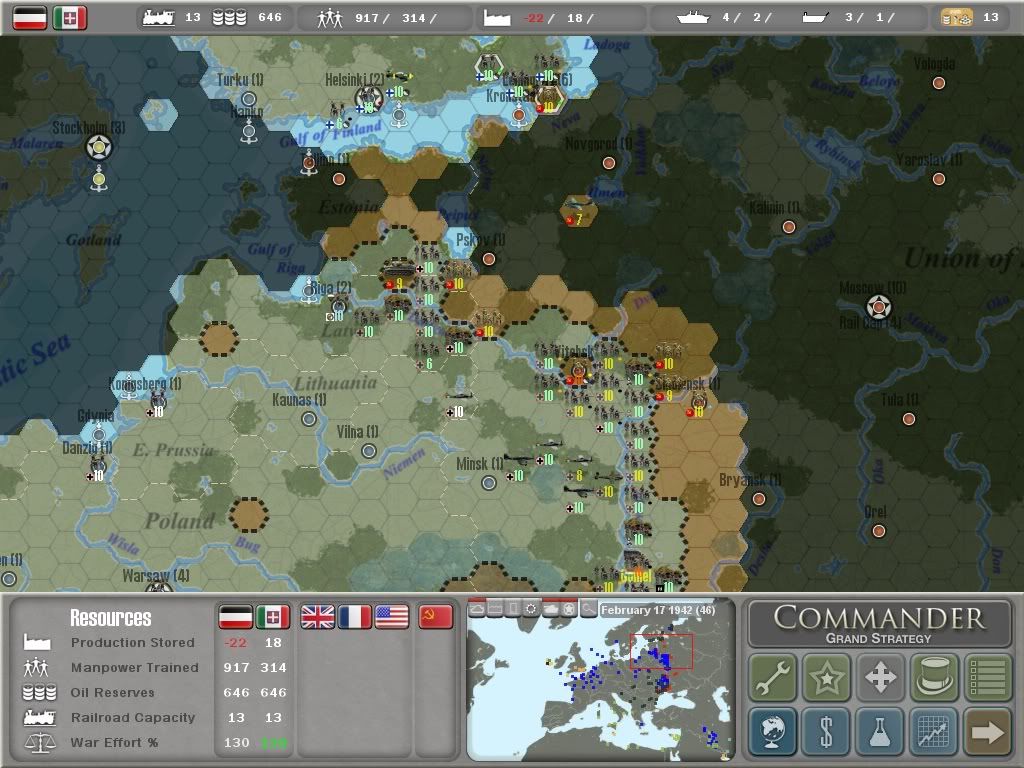Click the War Effort % label
Screen dimensions: 1024x768
(114, 743)
